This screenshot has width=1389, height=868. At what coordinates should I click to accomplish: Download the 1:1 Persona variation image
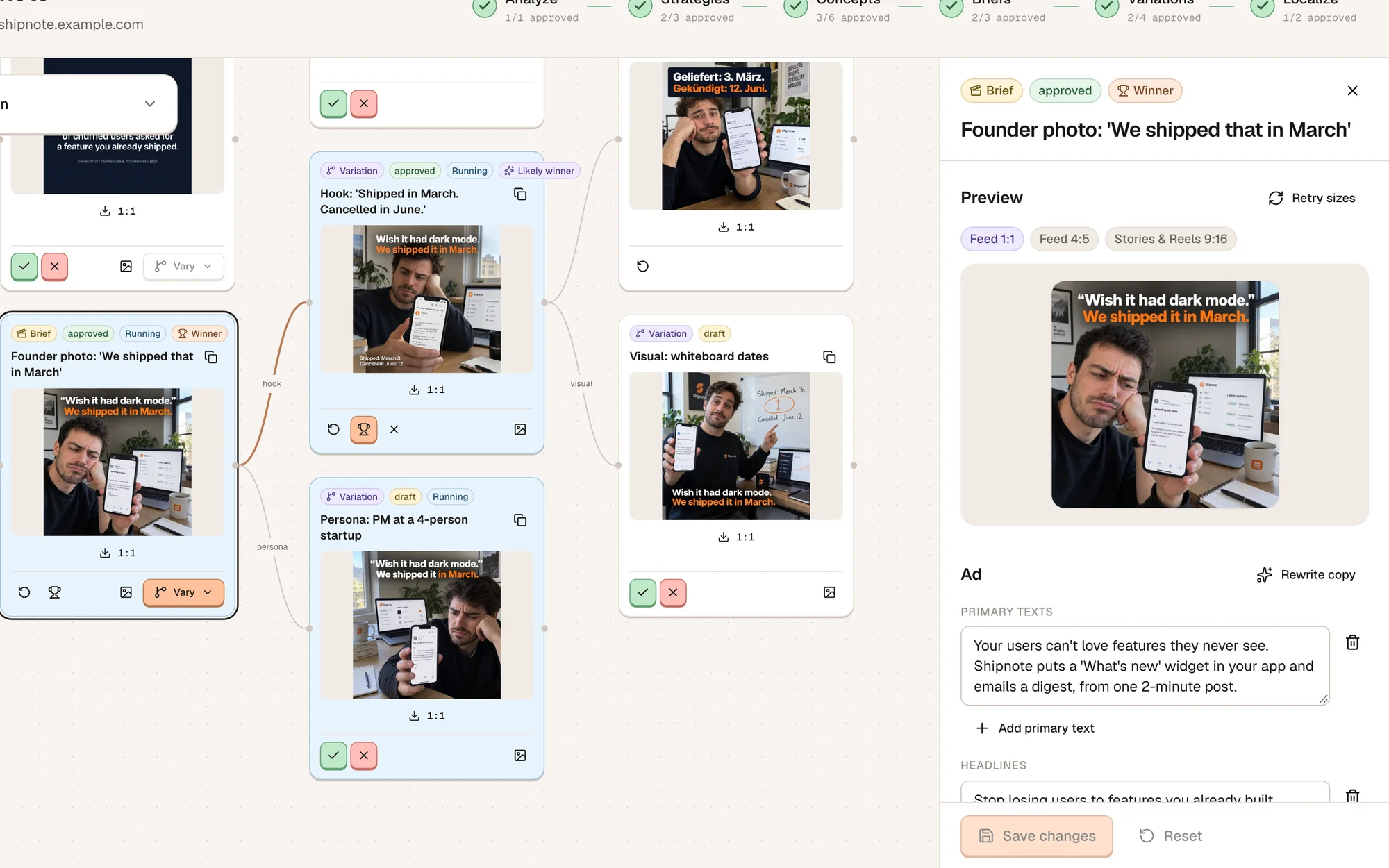click(427, 716)
